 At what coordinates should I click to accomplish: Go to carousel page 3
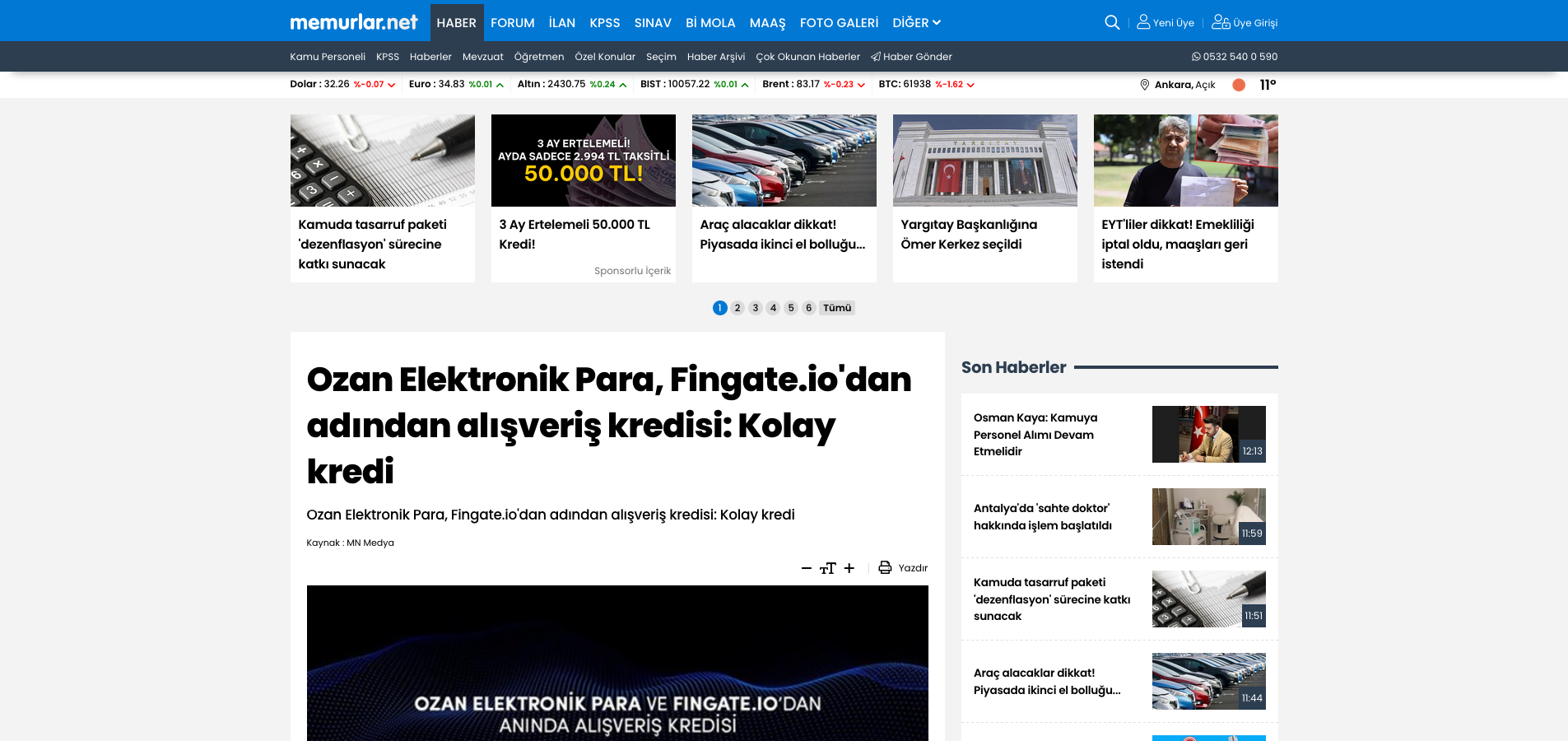click(x=756, y=308)
